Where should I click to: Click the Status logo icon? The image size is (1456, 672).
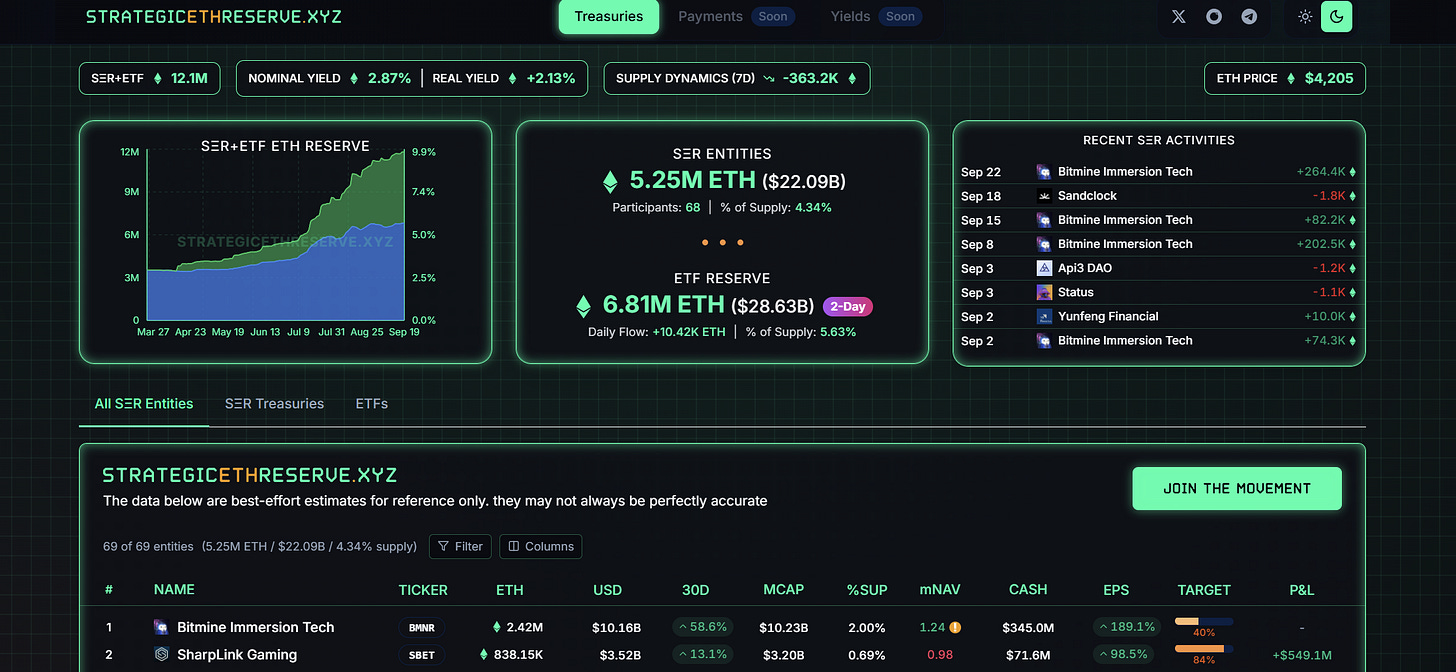(1043, 292)
